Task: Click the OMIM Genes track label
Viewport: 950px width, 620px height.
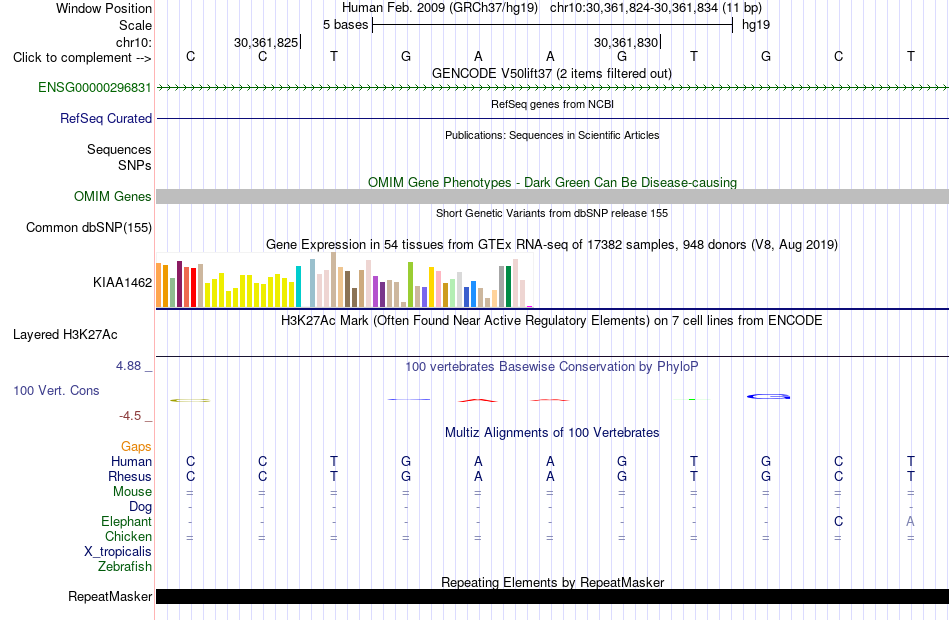Action: tap(113, 196)
